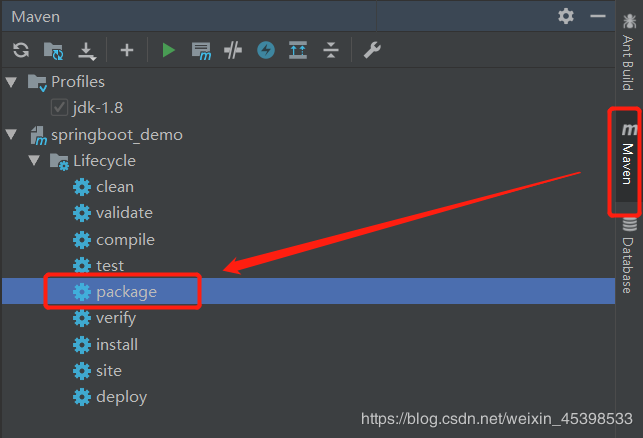The height and width of the screenshot is (438, 643).
Task: Select the verify lifecycle goal
Action: 105,318
